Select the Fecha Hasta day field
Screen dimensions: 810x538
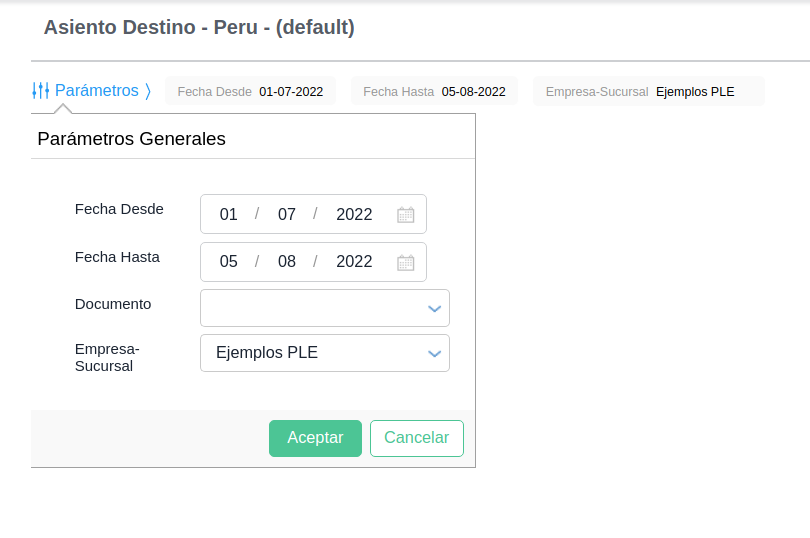pyautogui.click(x=229, y=262)
